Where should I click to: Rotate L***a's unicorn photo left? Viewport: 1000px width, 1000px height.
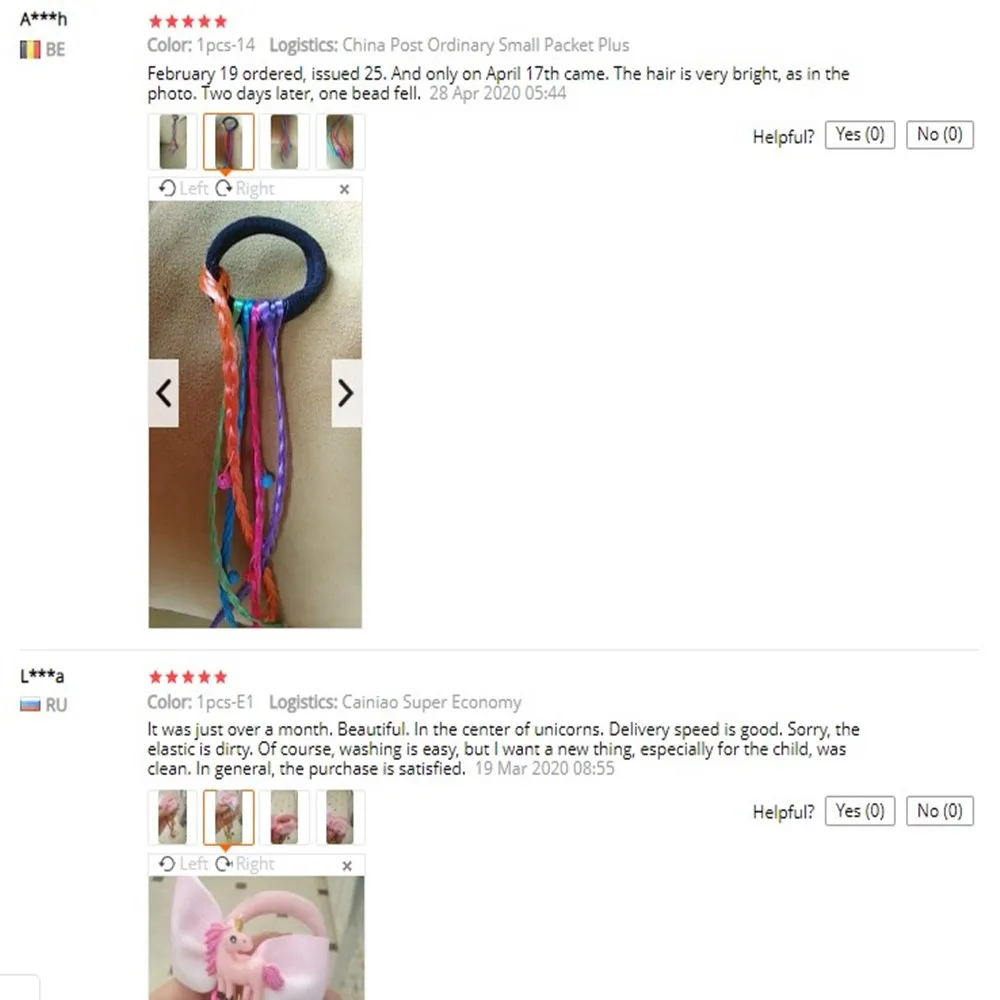[184, 864]
